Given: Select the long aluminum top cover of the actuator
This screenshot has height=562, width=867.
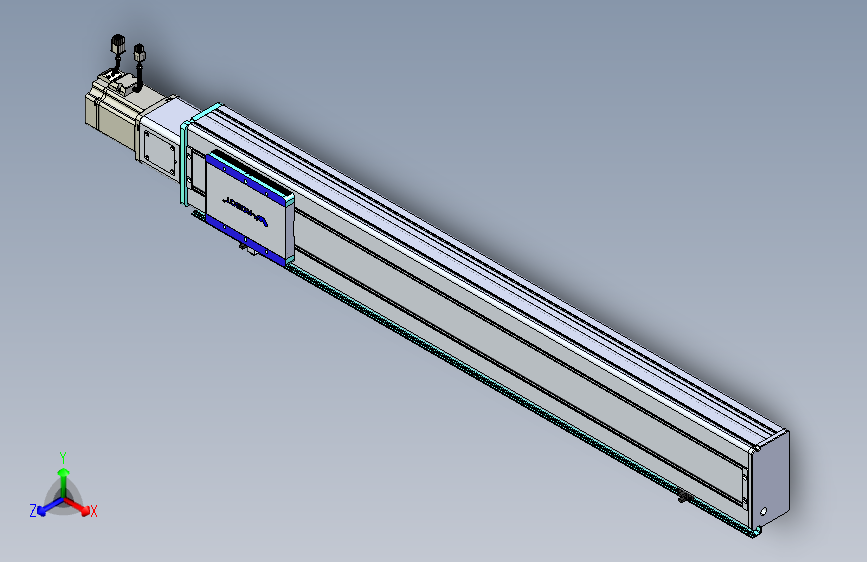Looking at the screenshot, I should coord(487,273).
